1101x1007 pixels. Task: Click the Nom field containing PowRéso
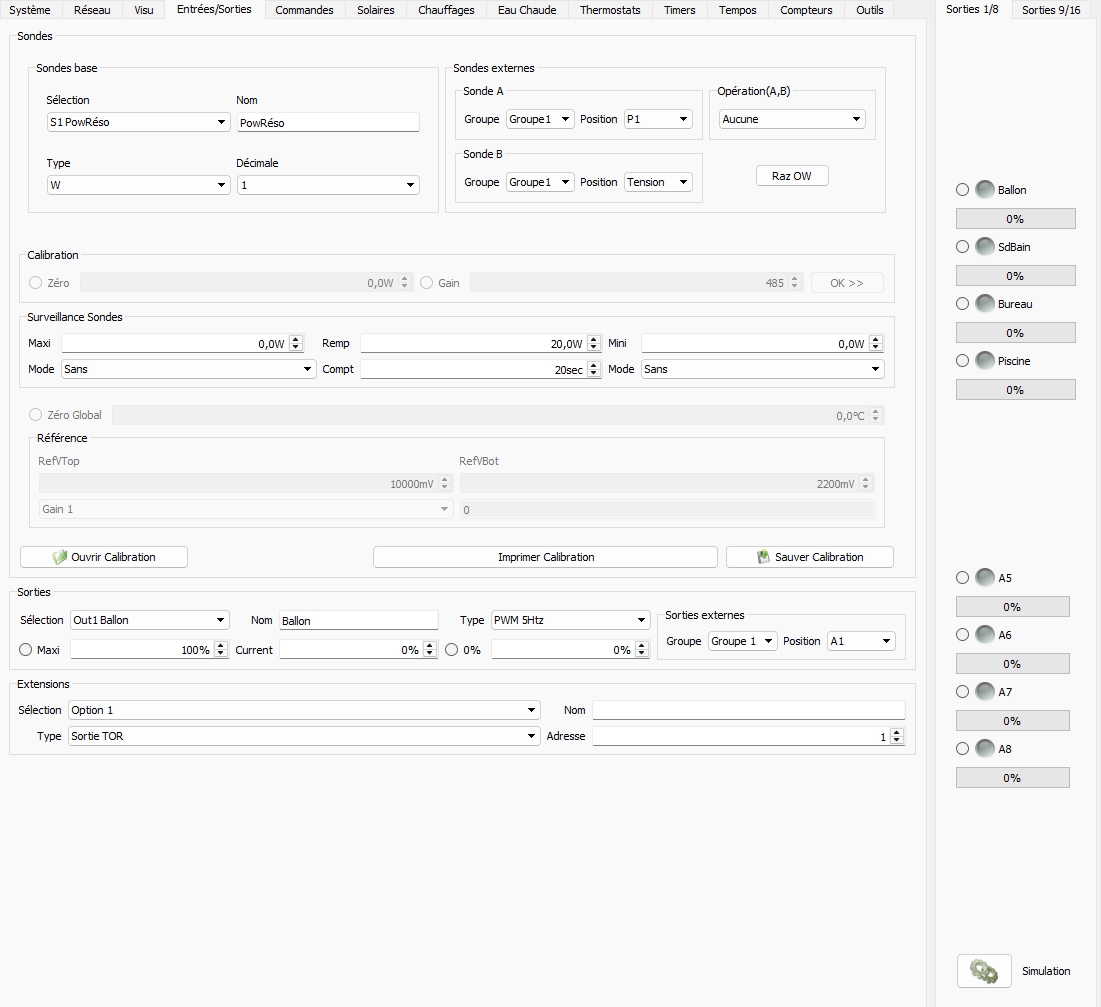(328, 123)
